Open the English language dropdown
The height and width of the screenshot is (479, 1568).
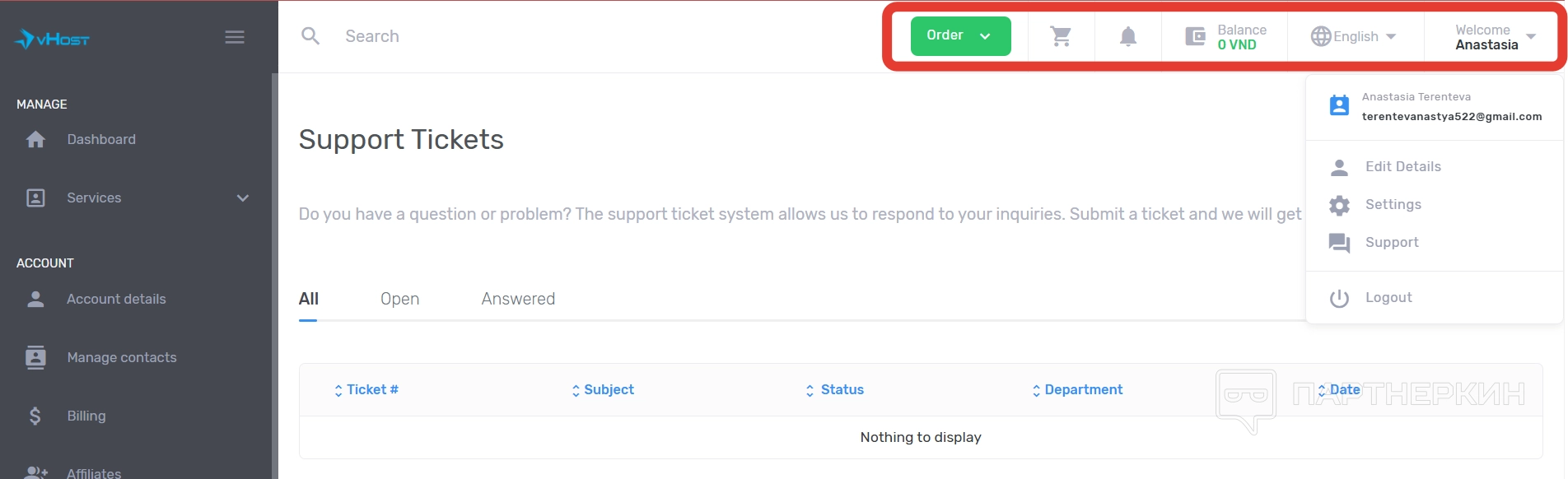coord(1354,36)
